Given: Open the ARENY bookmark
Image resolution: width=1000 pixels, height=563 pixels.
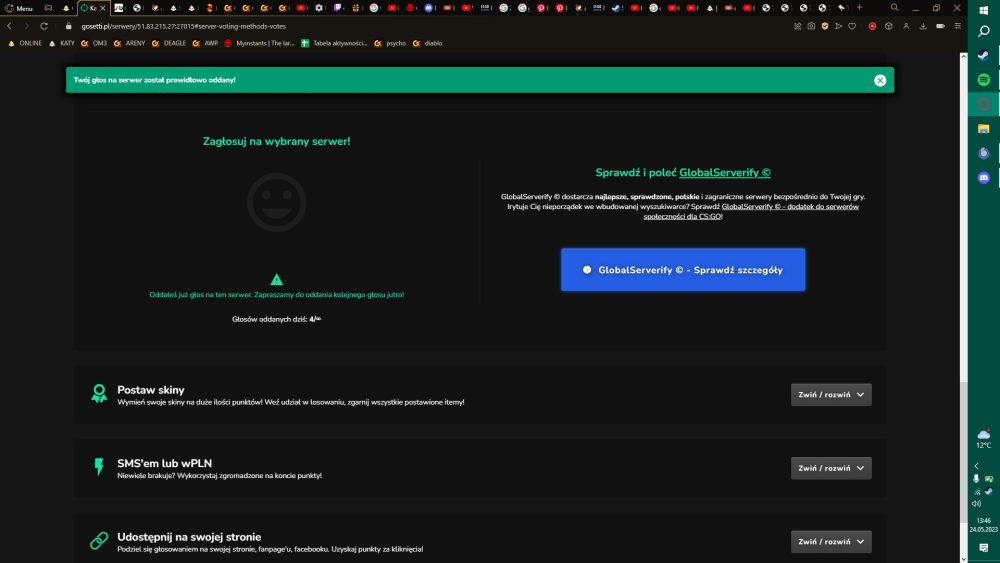Looking at the screenshot, I should coord(129,43).
